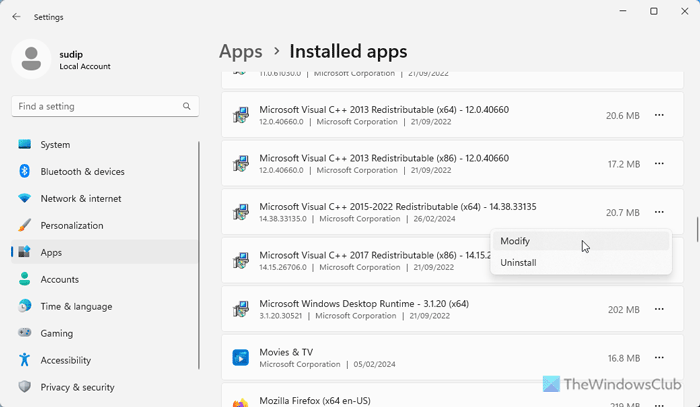Click 202 MB size value
The width and height of the screenshot is (700, 407).
624,310
